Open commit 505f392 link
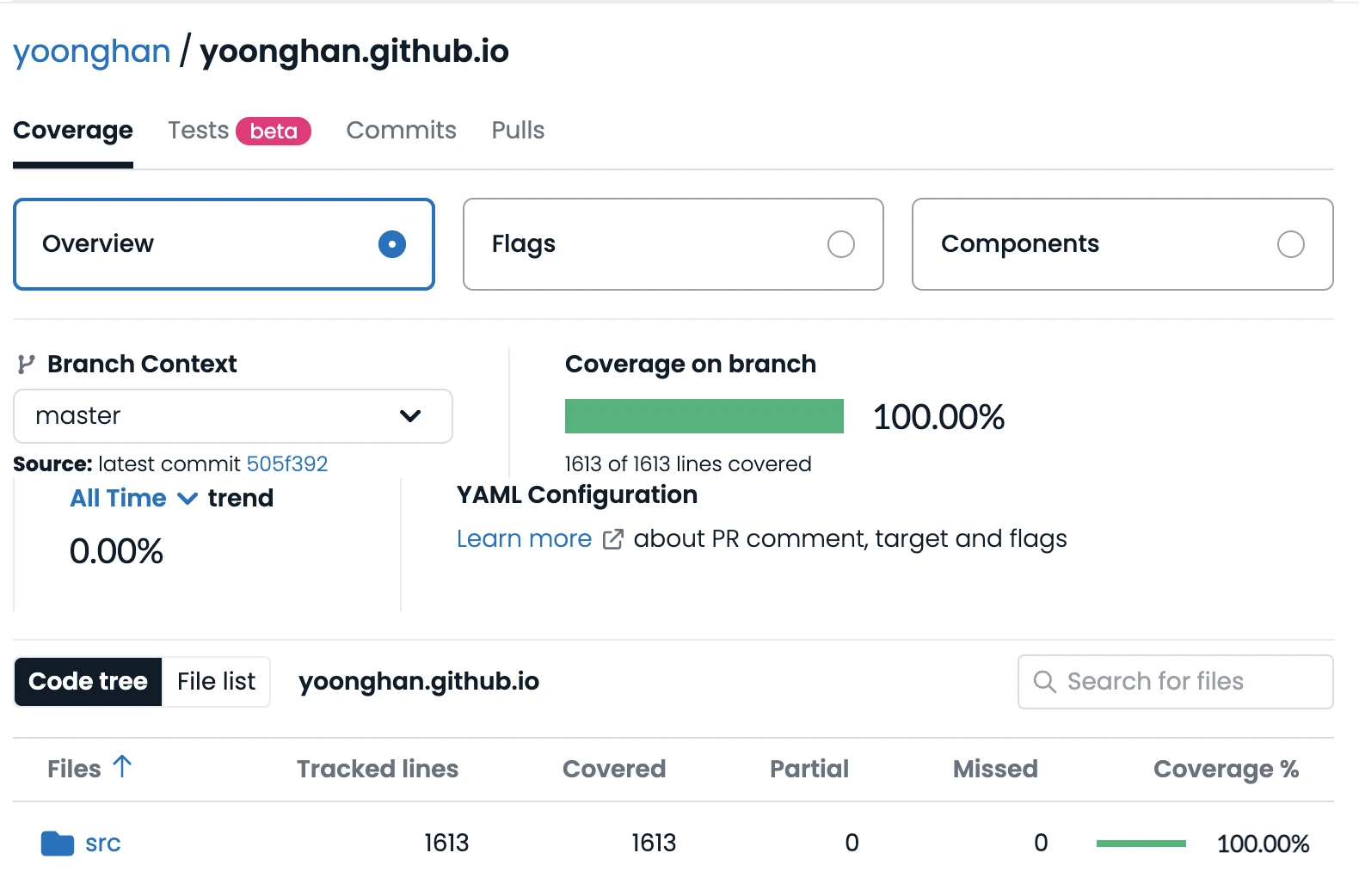This screenshot has height=896, width=1359. [286, 464]
